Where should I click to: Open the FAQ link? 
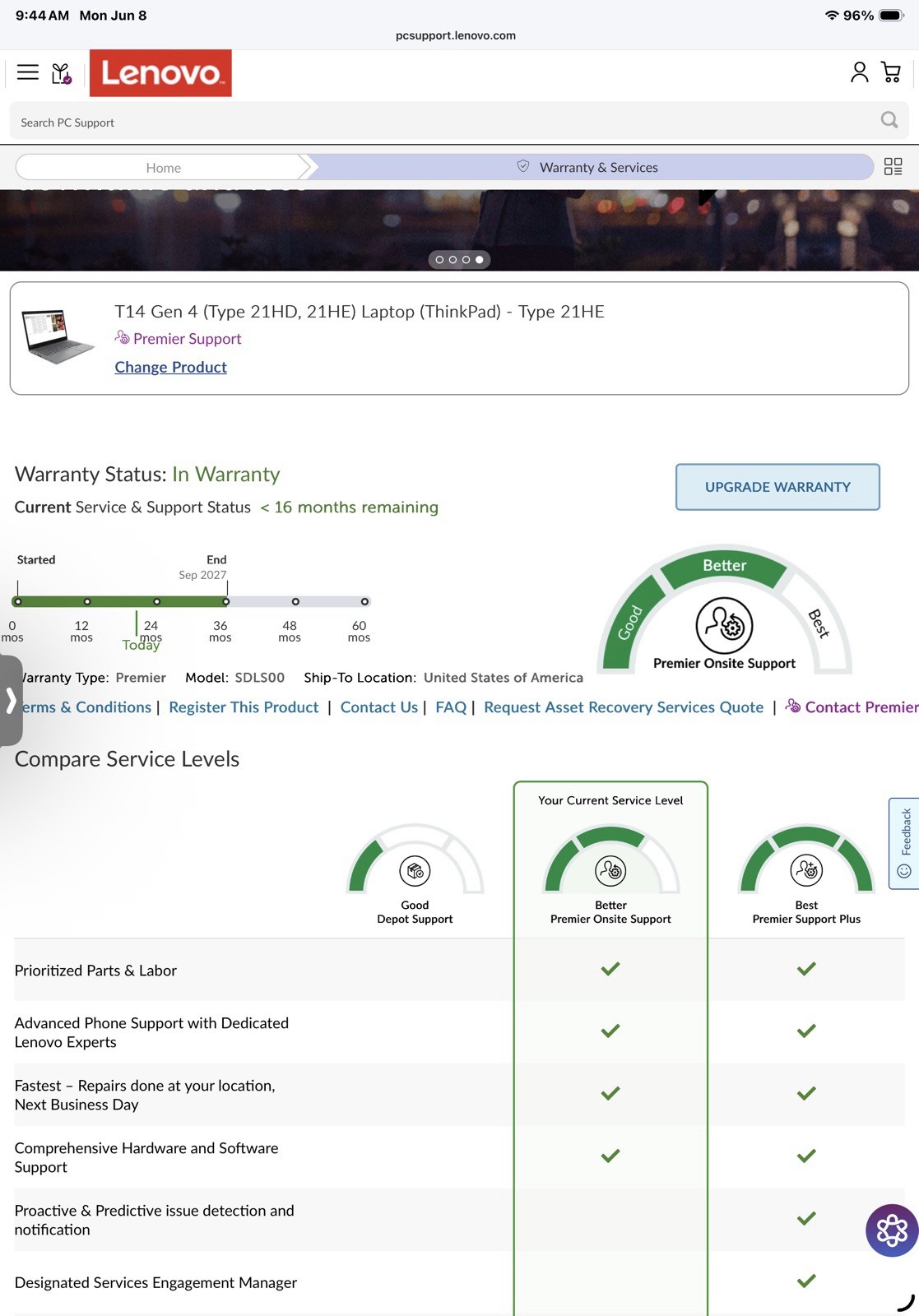coord(451,707)
